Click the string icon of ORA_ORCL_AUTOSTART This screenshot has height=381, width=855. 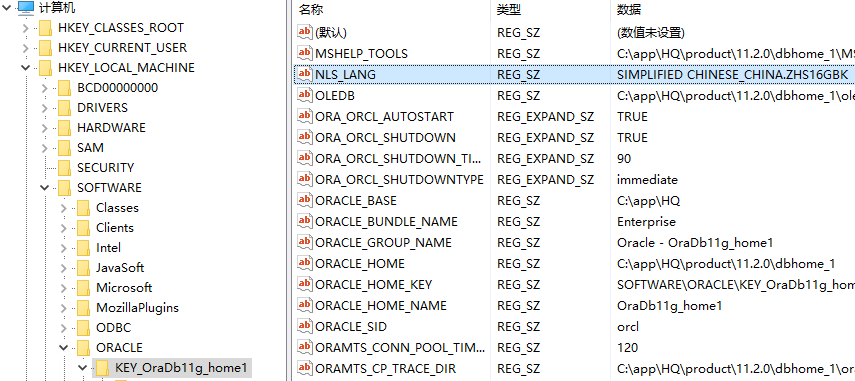(305, 116)
